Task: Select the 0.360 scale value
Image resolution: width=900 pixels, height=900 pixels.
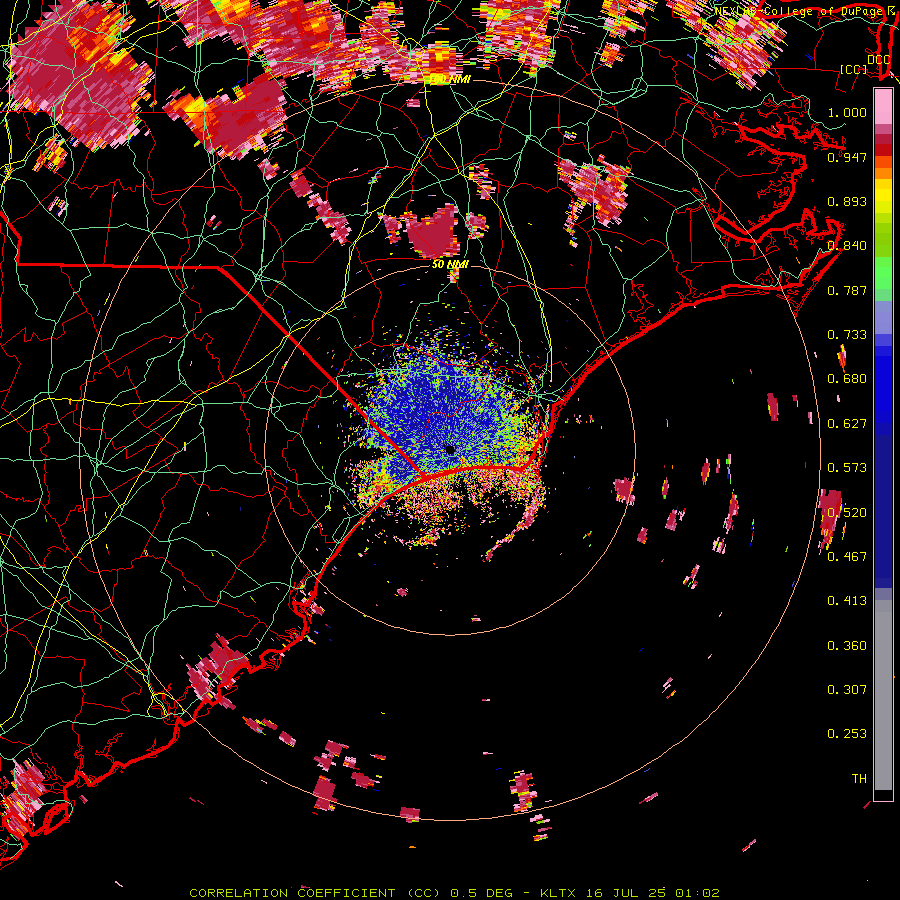Action: point(847,645)
